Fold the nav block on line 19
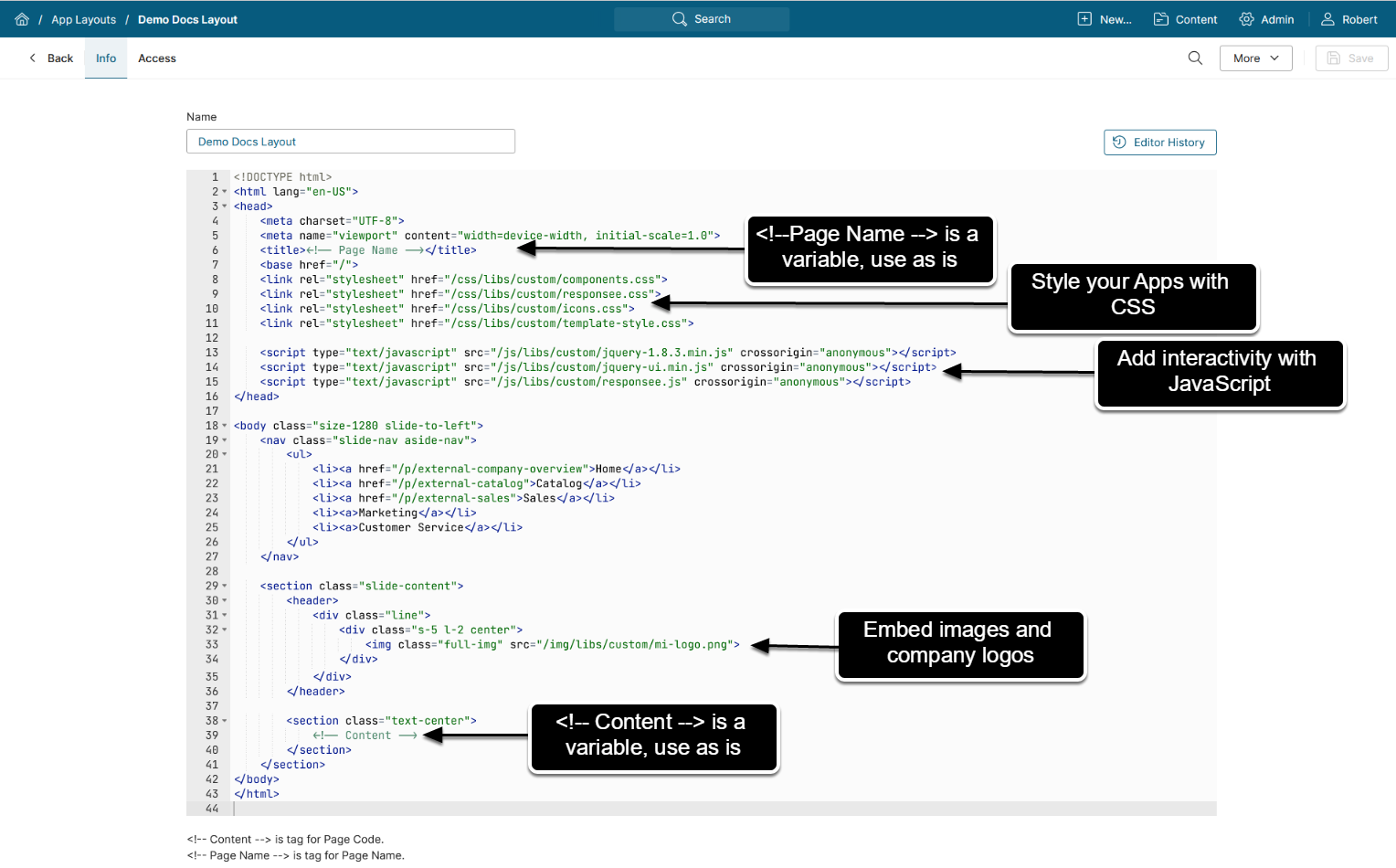 [225, 440]
